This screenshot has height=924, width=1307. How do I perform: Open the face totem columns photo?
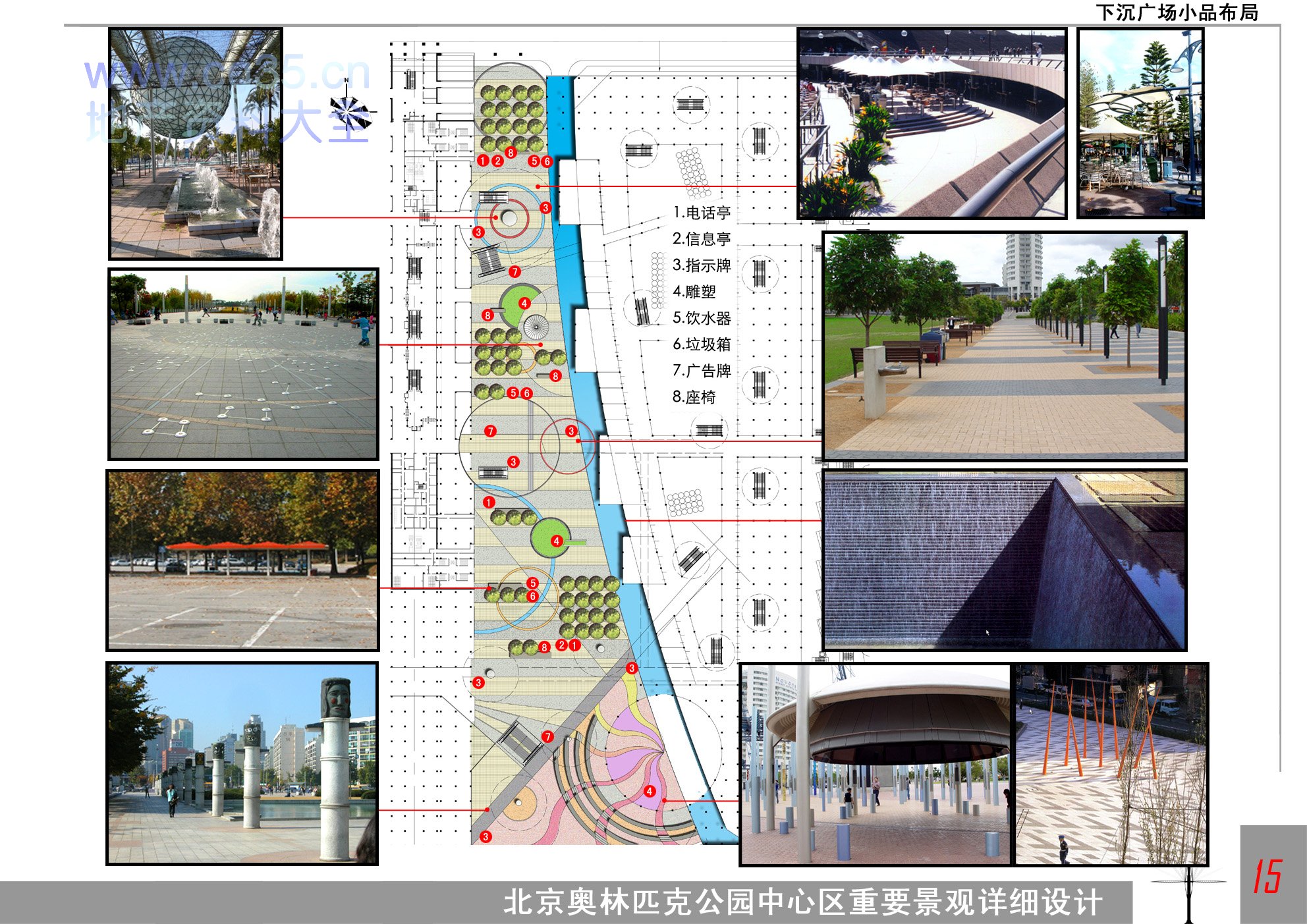(x=242, y=764)
